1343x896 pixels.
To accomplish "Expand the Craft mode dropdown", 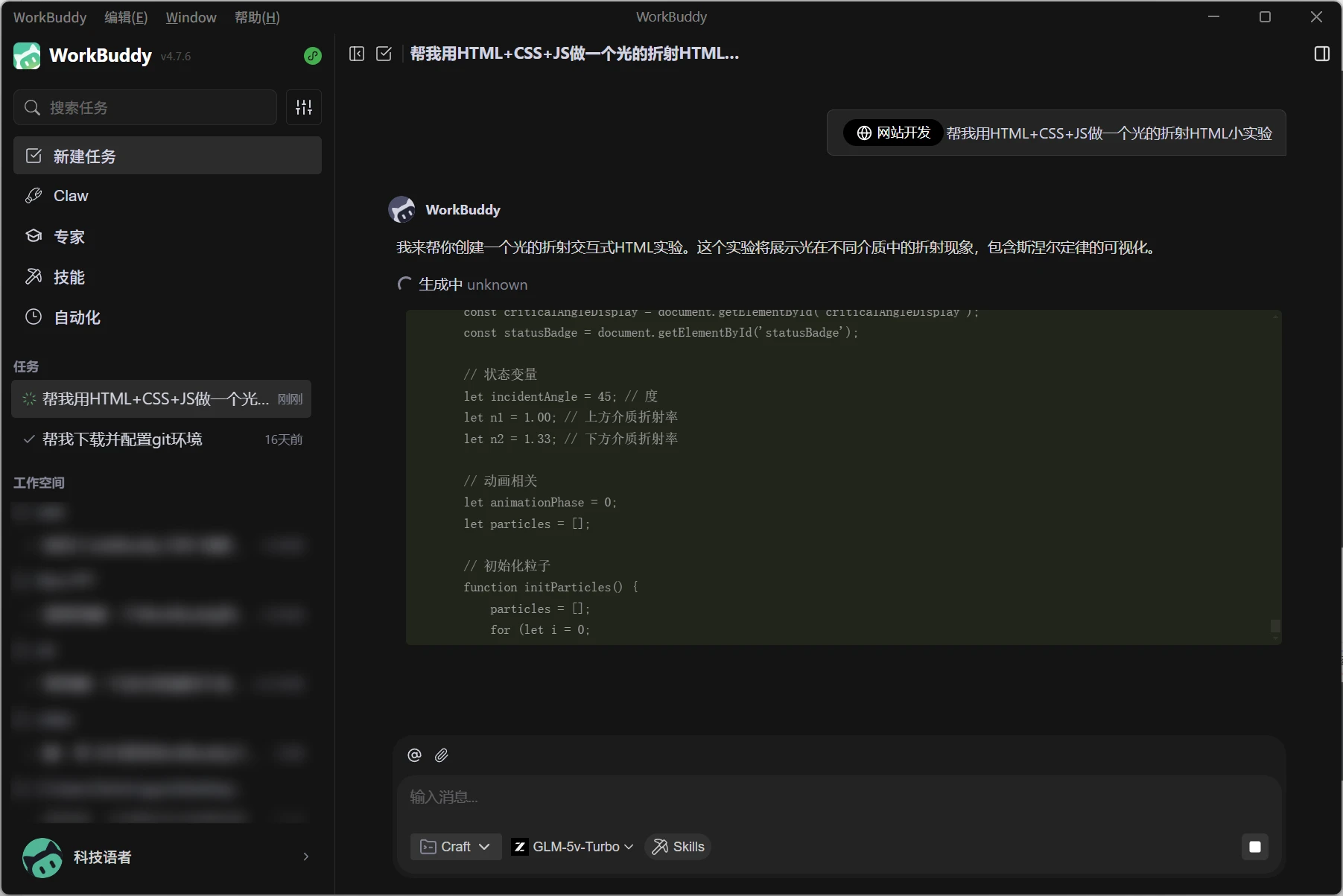I will (x=455, y=847).
